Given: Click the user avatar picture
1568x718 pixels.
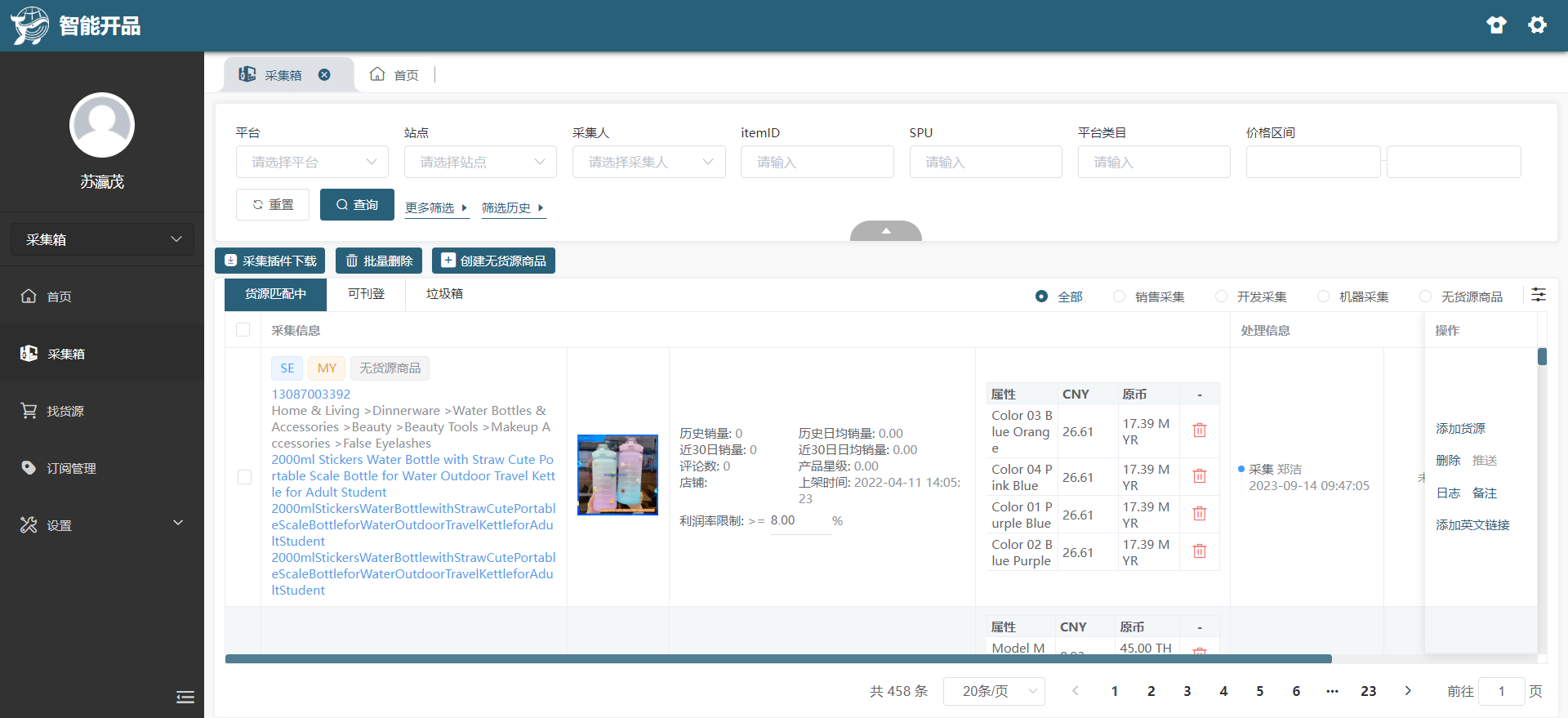Looking at the screenshot, I should tap(102, 125).
